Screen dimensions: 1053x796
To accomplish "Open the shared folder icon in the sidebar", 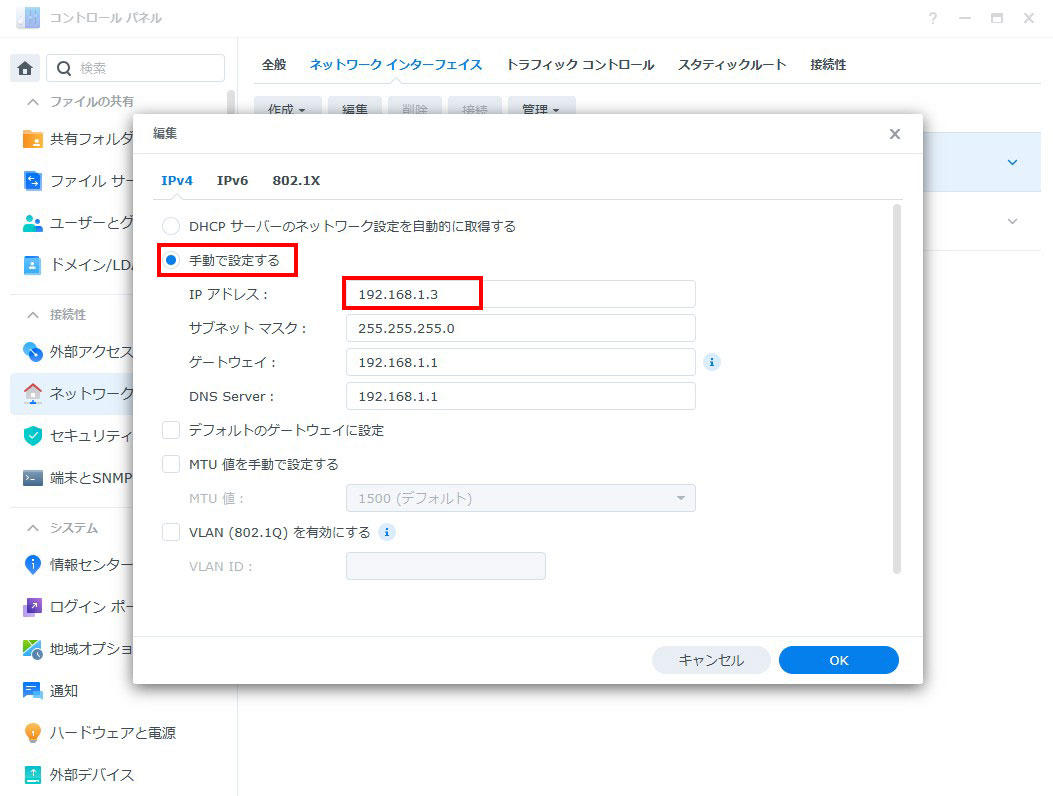I will tap(33, 139).
